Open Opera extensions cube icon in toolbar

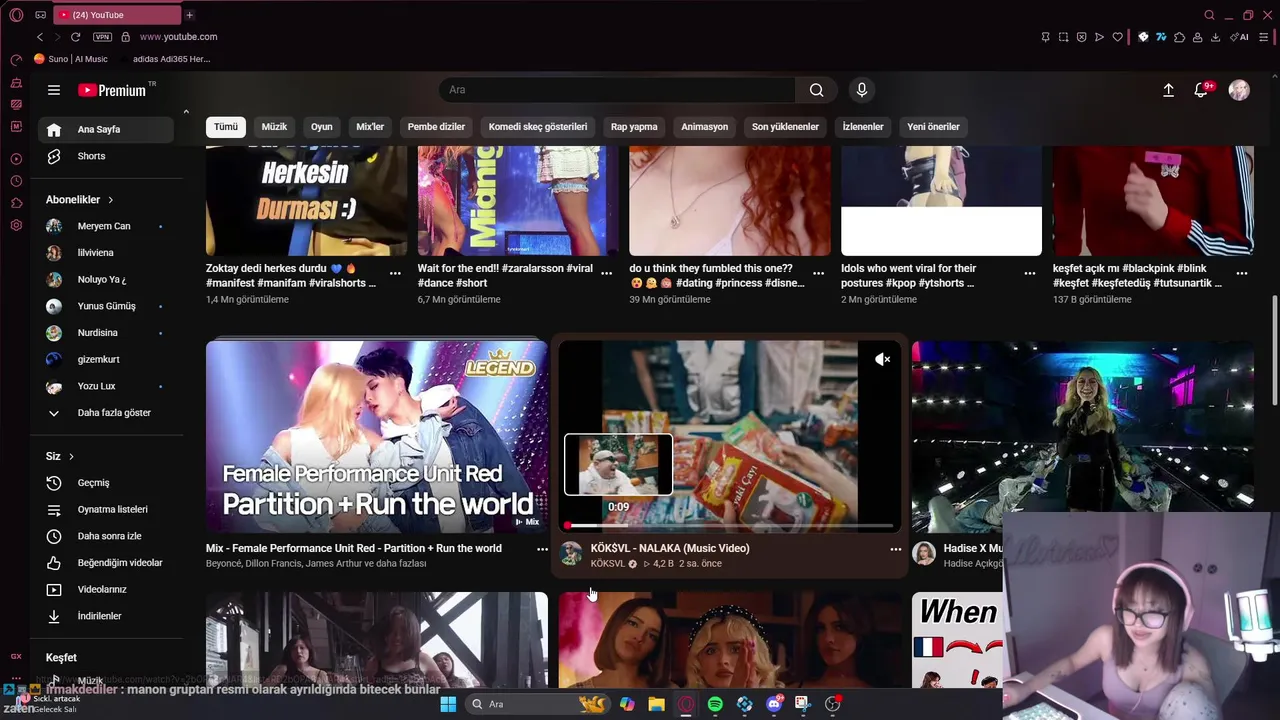coord(1179,37)
